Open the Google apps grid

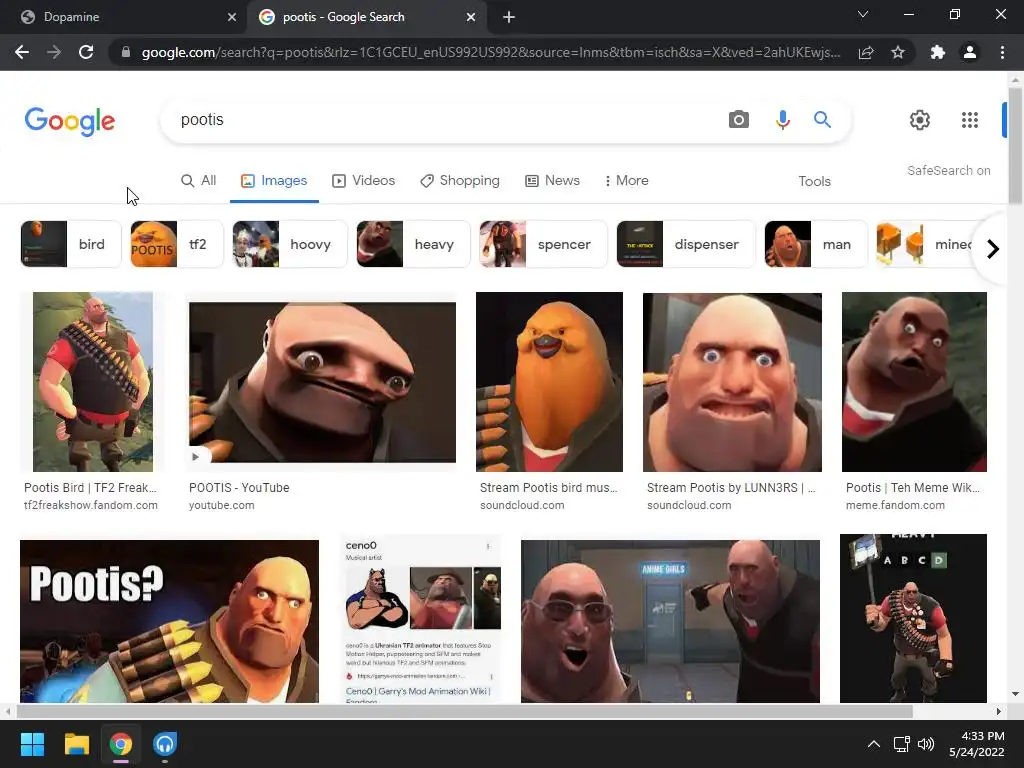pos(970,120)
